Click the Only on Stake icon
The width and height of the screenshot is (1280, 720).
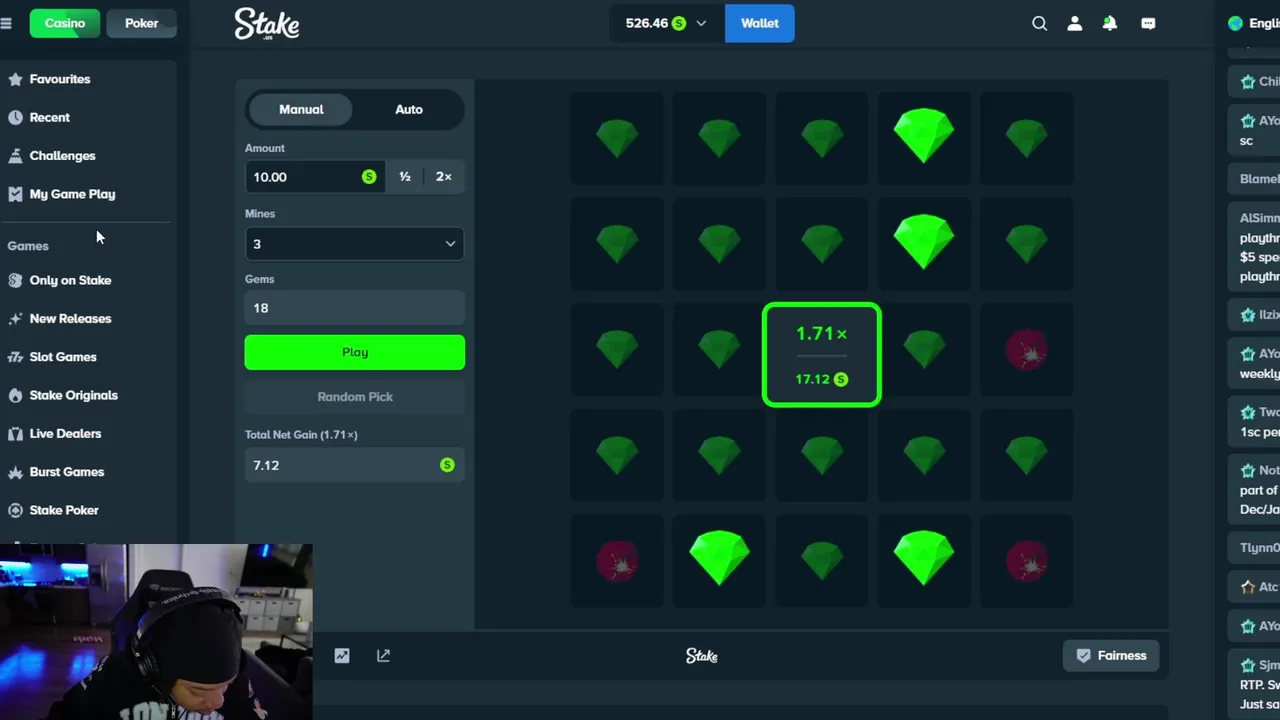15,280
